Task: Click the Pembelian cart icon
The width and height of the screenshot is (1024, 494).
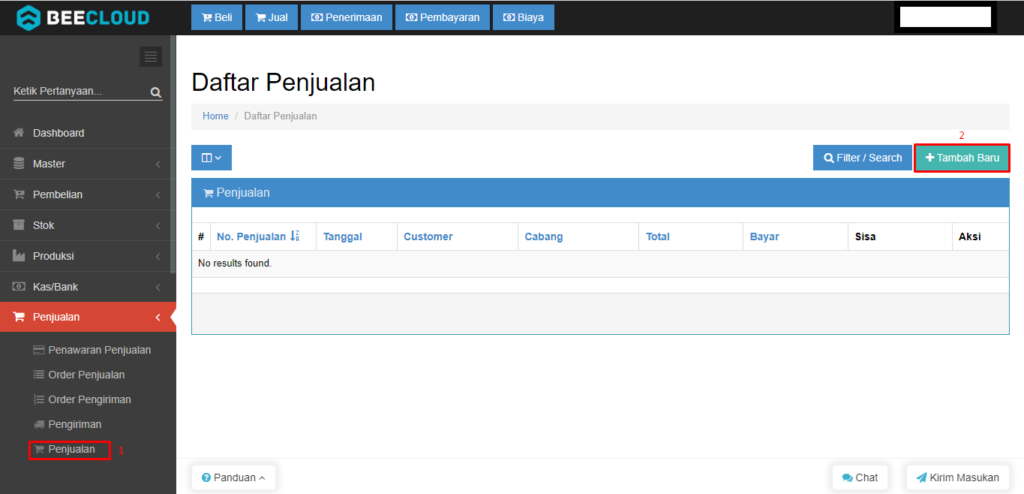Action: coord(19,194)
